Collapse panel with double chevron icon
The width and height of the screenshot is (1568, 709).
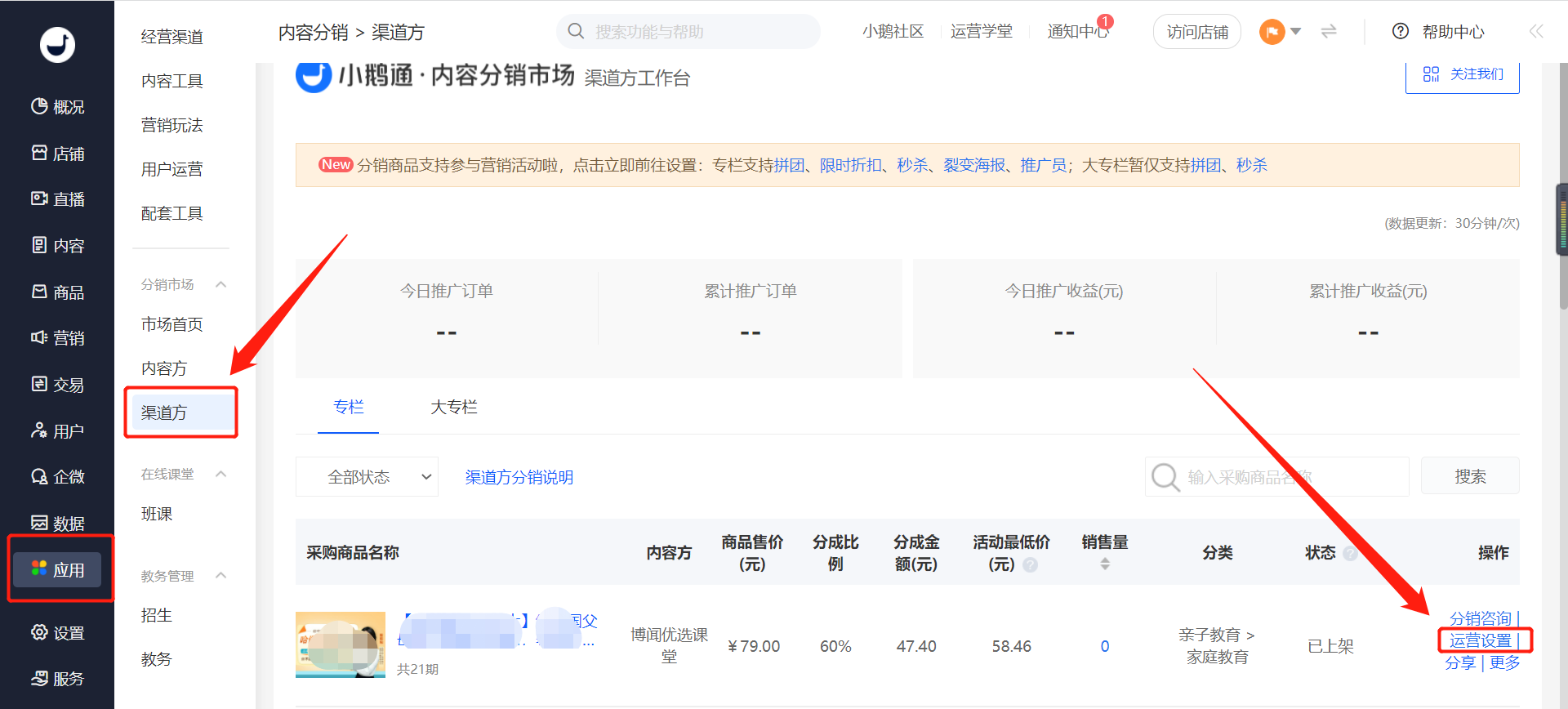coord(1536,31)
